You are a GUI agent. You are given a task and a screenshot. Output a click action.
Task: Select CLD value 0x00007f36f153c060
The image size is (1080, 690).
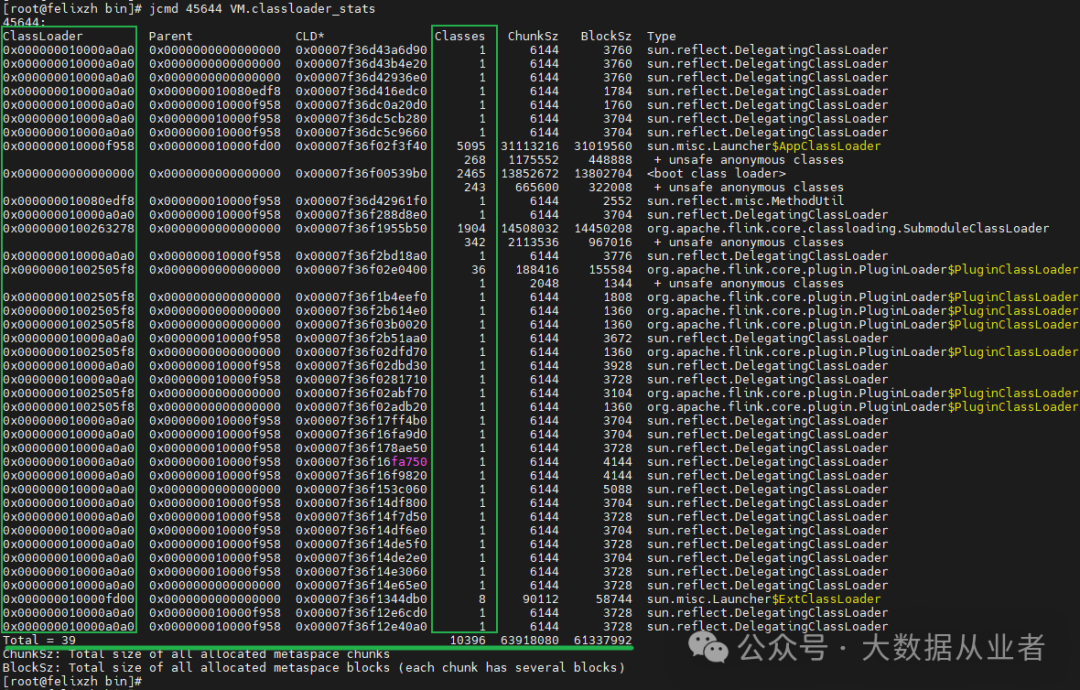(361, 489)
